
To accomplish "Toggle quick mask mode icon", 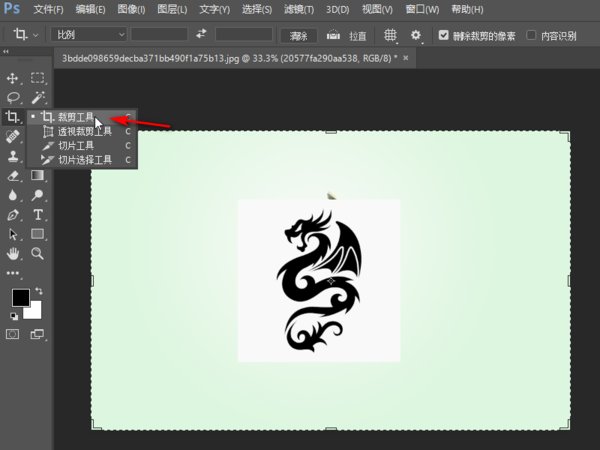I will [x=13, y=334].
